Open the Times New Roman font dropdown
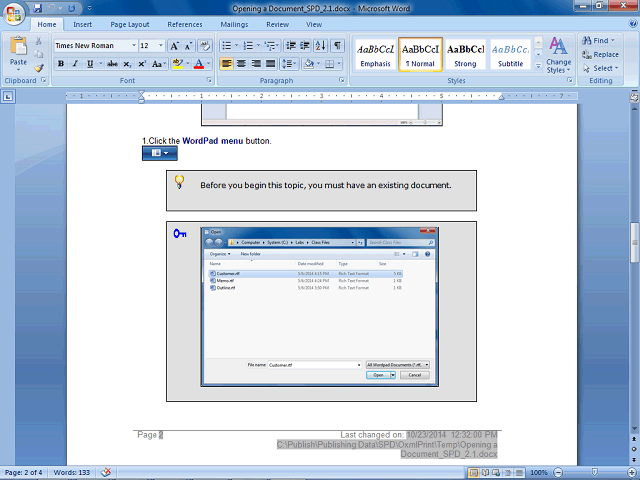Image resolution: width=640 pixels, height=480 pixels. point(133,46)
